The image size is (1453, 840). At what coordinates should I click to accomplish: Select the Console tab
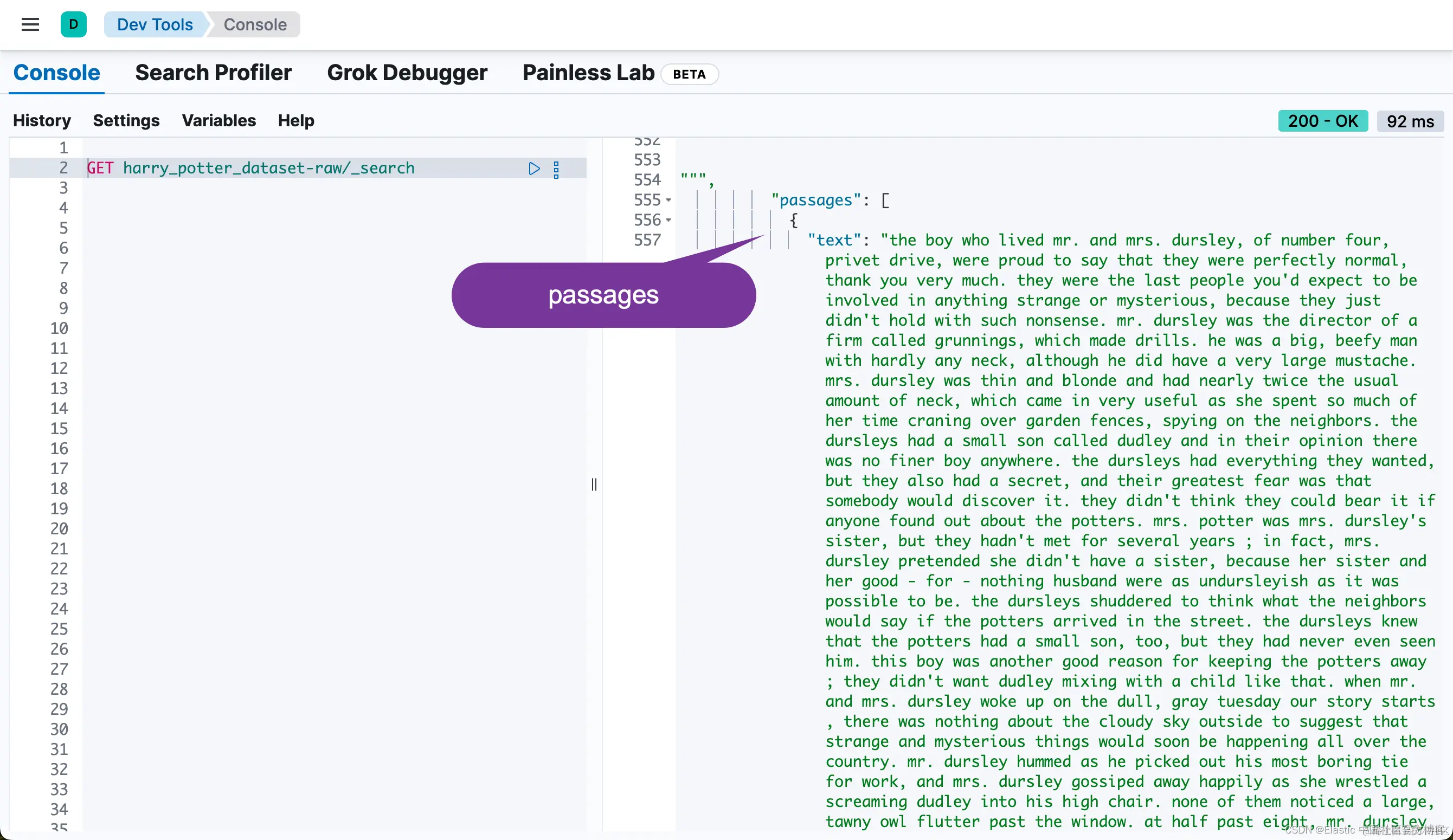pyautogui.click(x=56, y=73)
